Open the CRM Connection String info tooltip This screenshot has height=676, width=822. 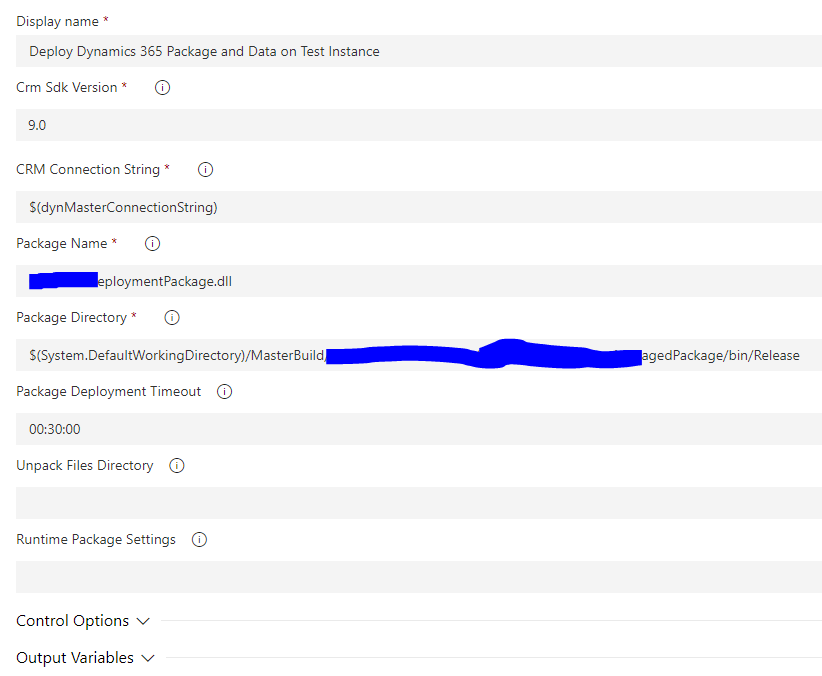tap(205, 169)
